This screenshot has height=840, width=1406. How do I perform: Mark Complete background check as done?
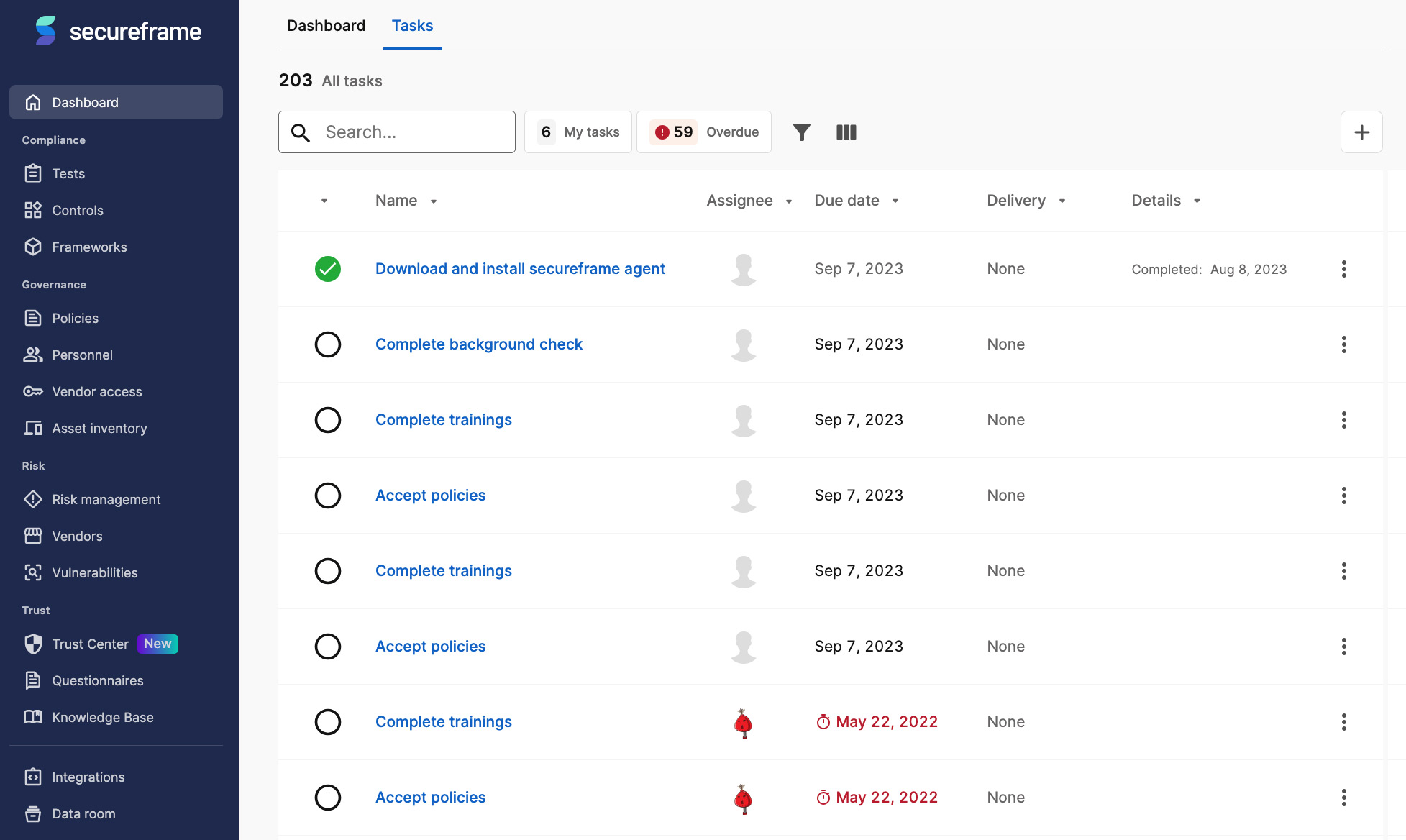coord(328,344)
